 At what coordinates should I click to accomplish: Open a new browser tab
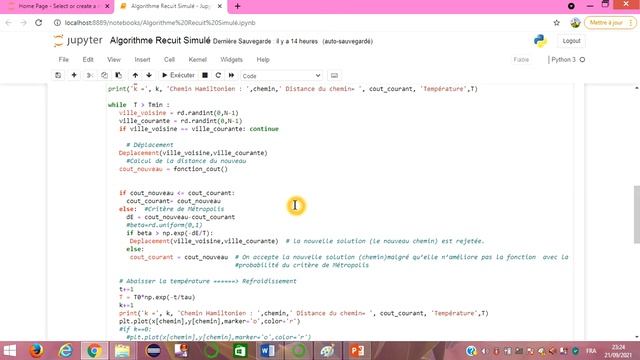click(x=238, y=6)
